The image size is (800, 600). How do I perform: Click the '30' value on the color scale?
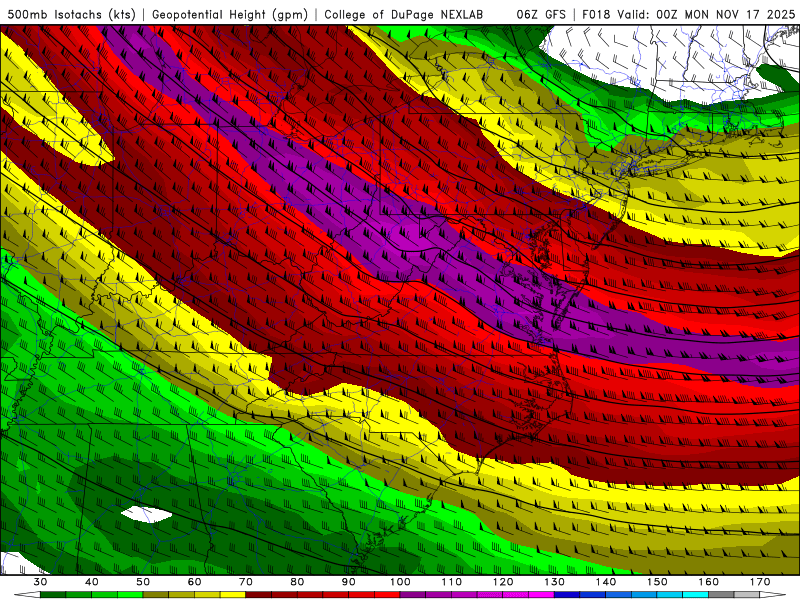tap(40, 582)
